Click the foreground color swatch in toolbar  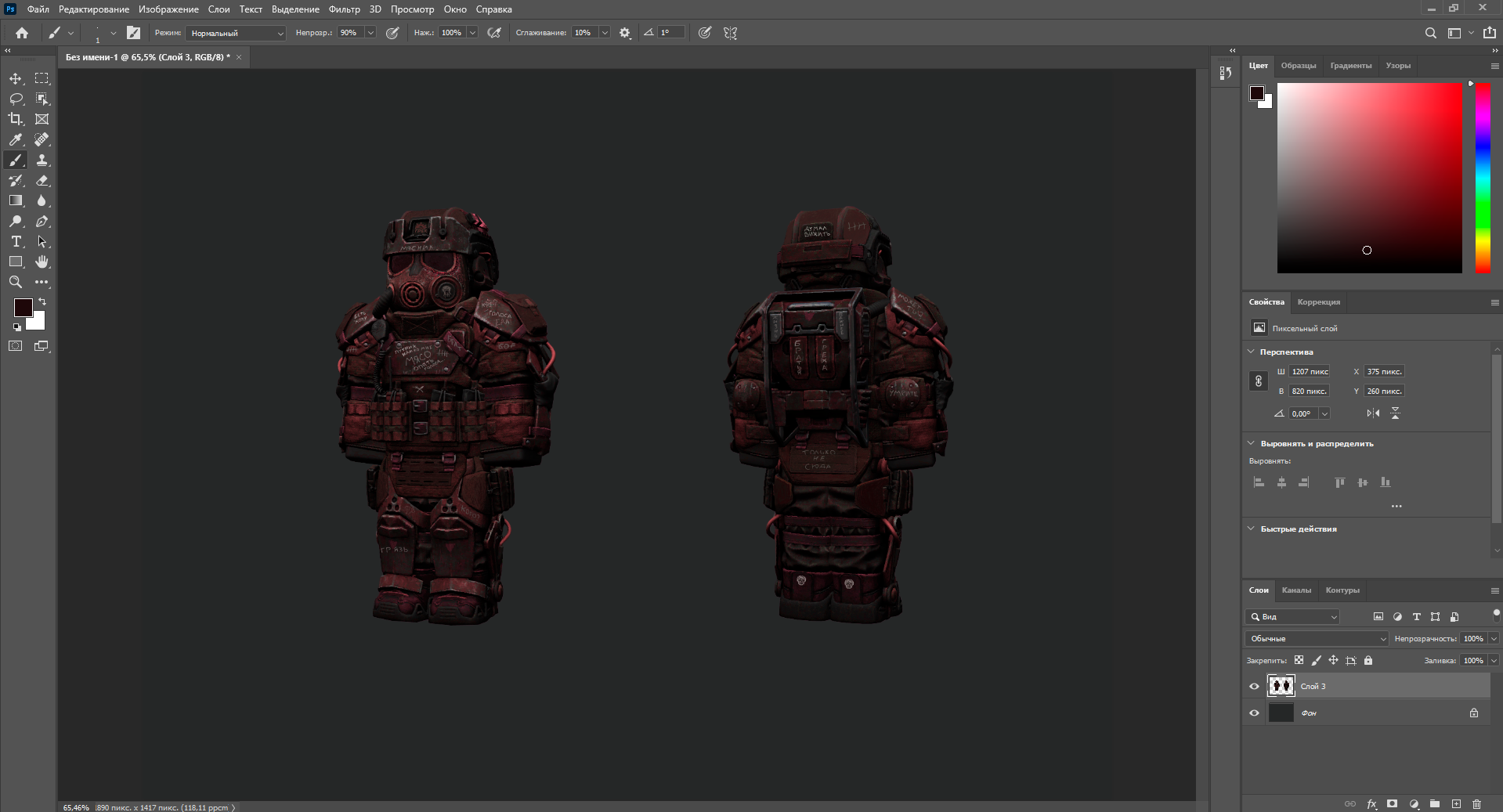click(x=23, y=308)
